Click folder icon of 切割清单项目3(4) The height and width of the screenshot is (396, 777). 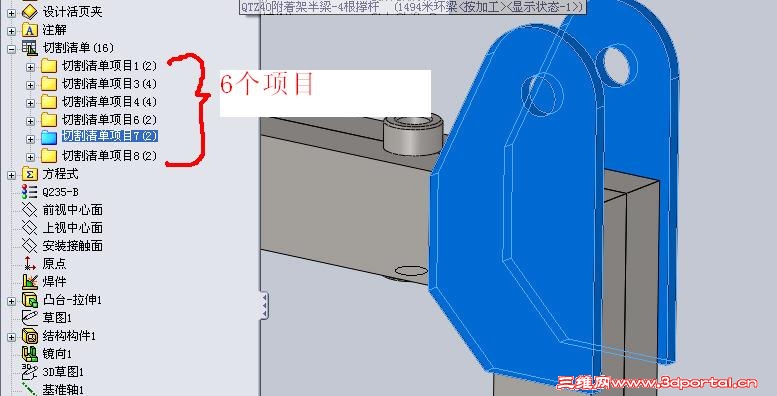tap(49, 84)
